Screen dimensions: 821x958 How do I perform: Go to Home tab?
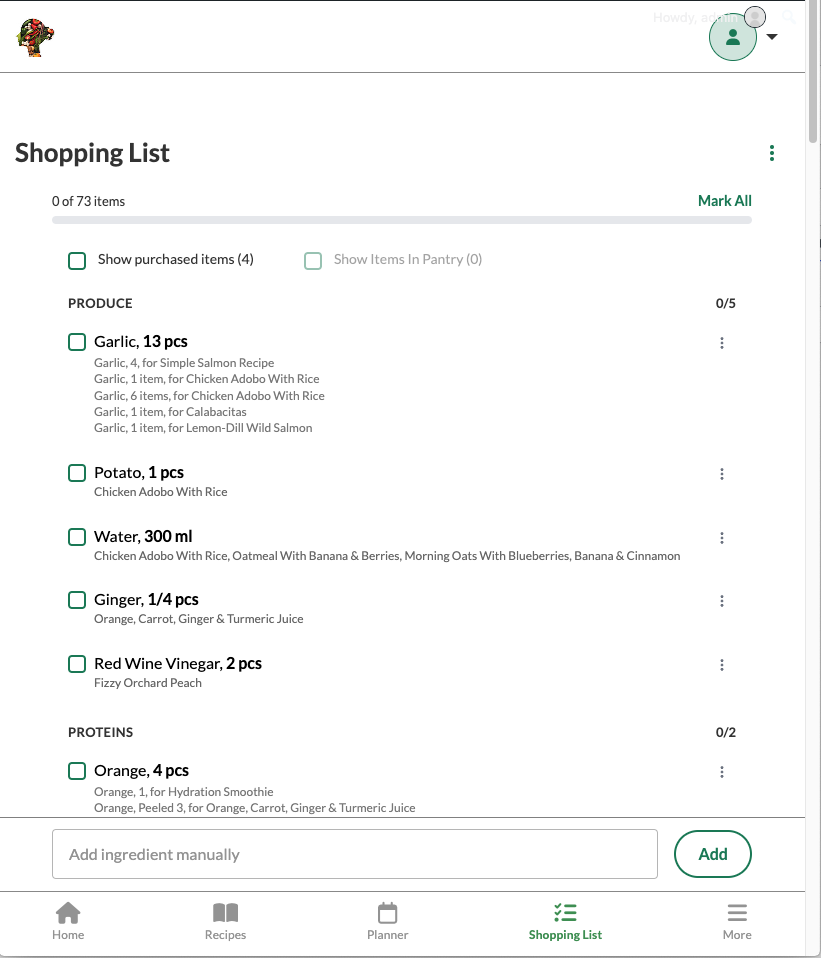click(68, 922)
